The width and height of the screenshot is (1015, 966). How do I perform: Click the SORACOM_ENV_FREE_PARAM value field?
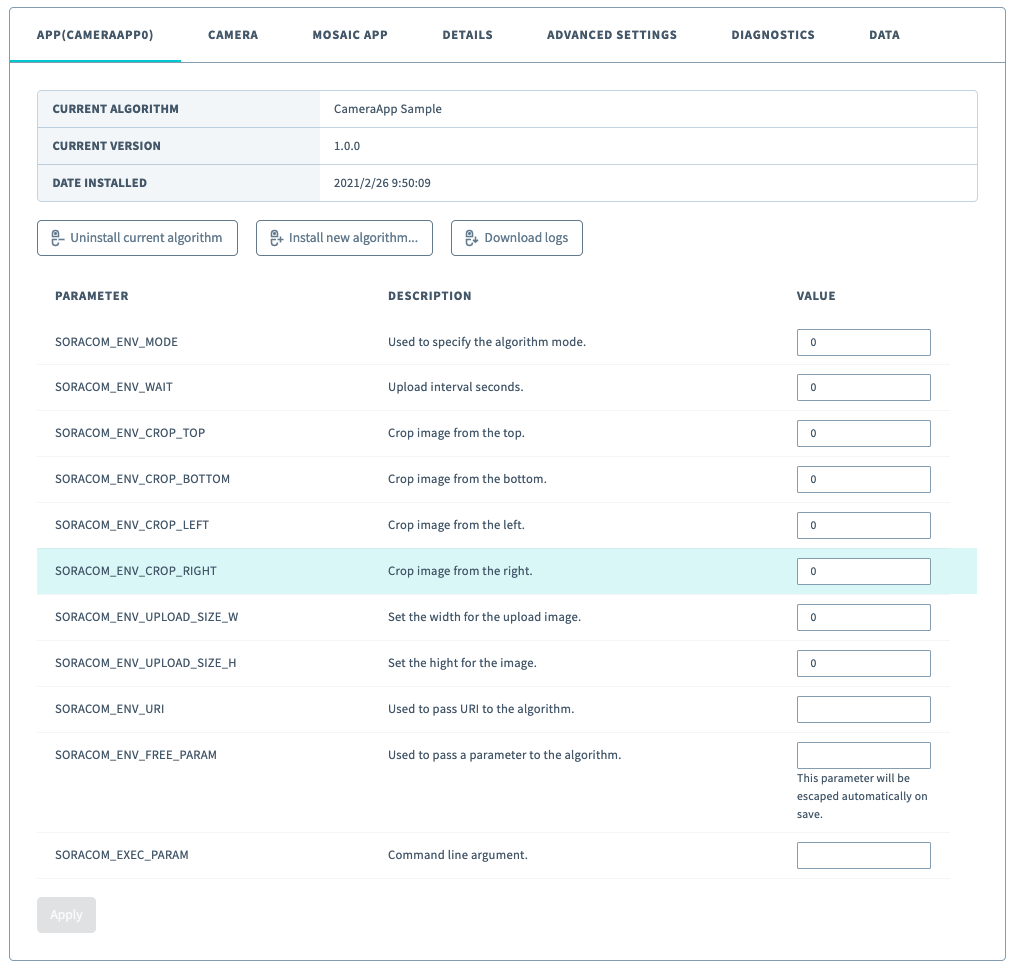[x=864, y=755]
